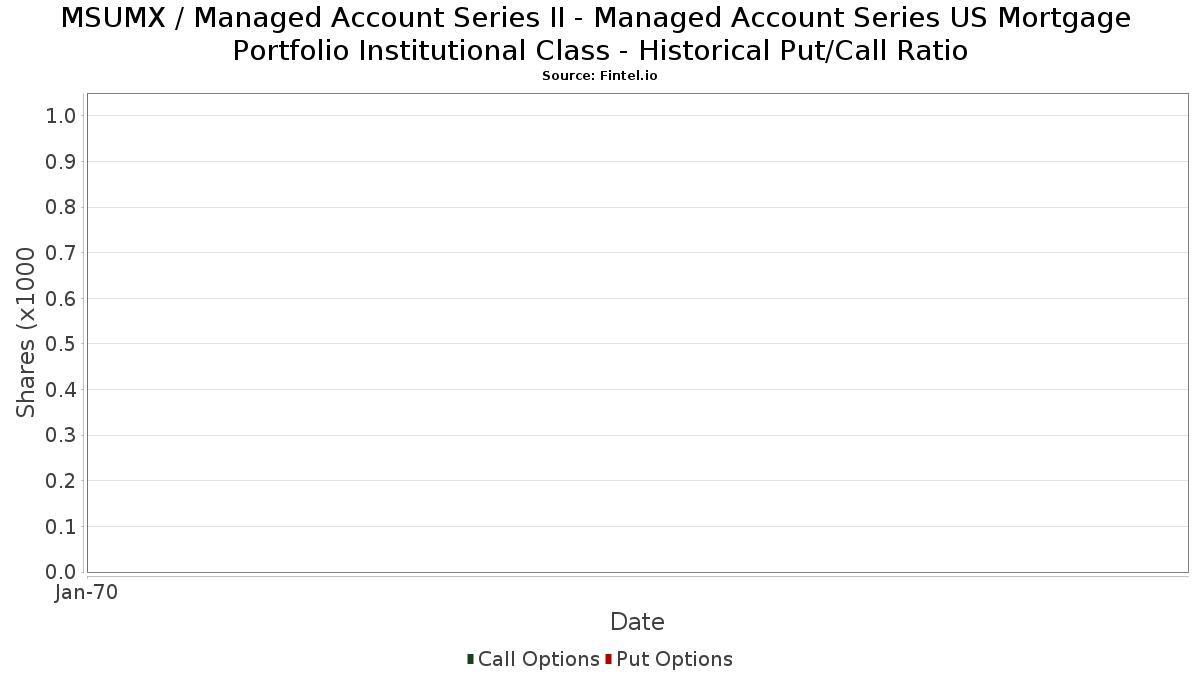Toggle the Put Options legend label
1200x675 pixels.
pos(674,659)
